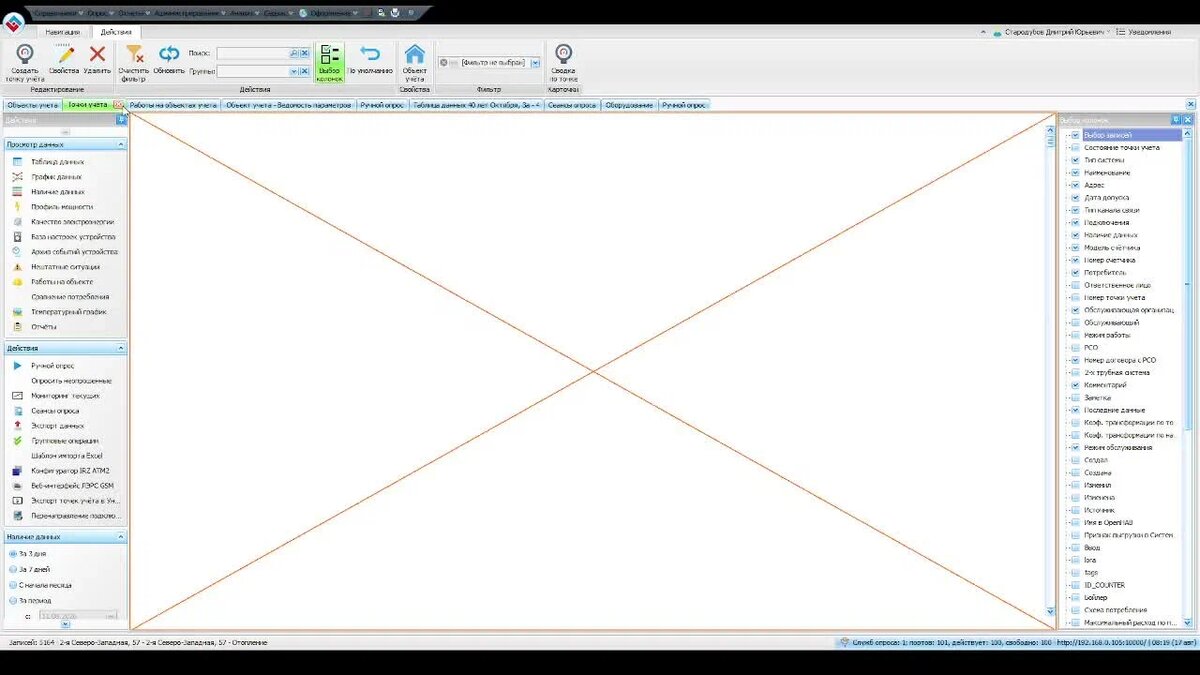The image size is (1200, 675).
Task: Collapse the Просмотр данных panel section
Action: tap(121, 145)
